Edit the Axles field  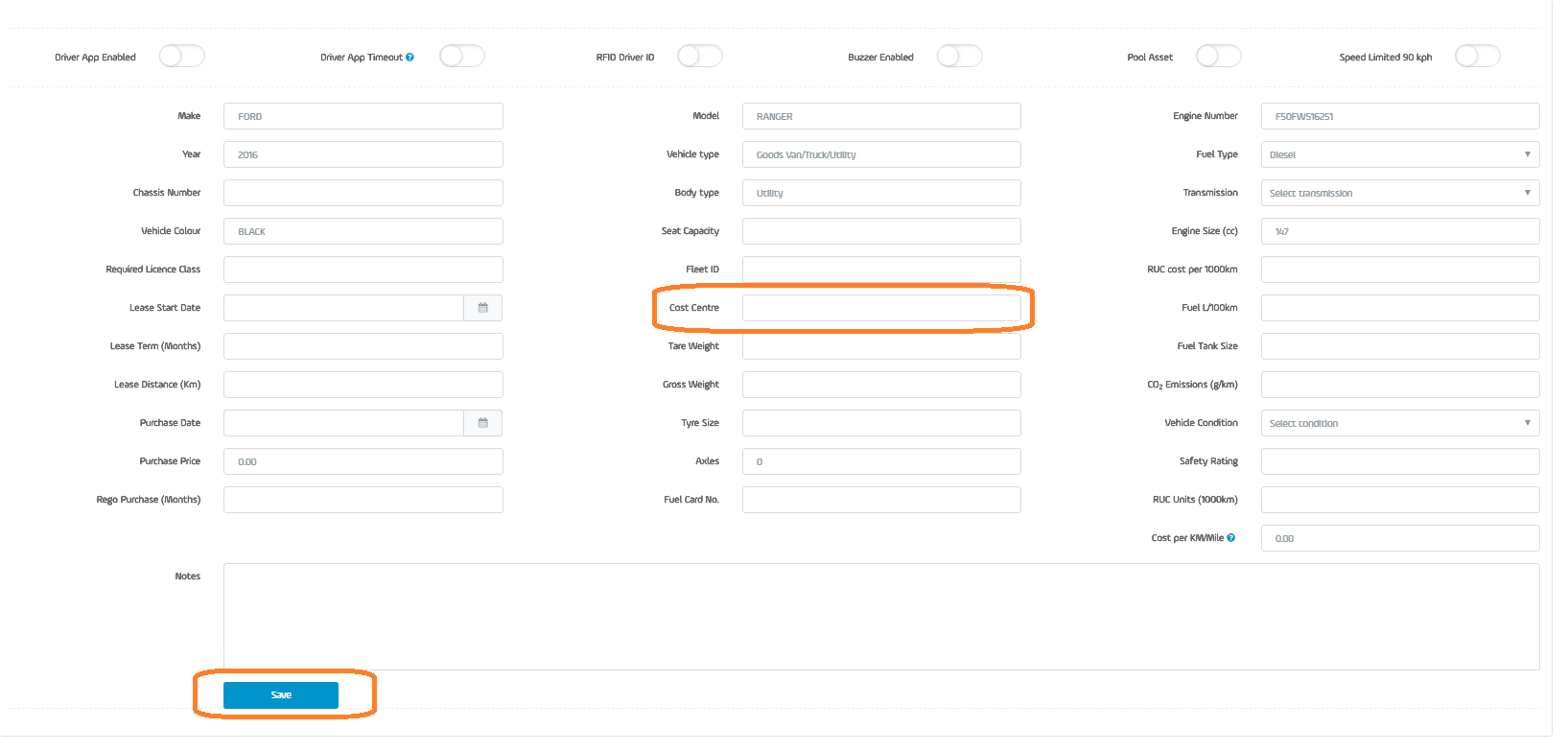881,461
